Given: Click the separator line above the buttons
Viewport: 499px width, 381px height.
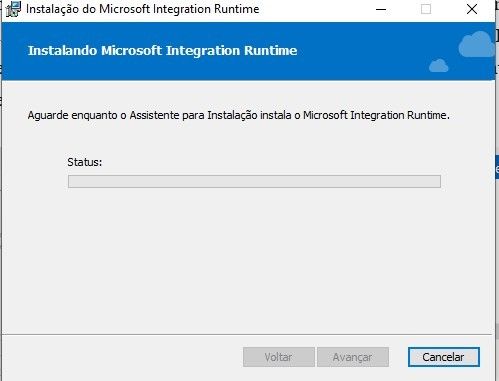Looking at the screenshot, I should click(247, 334).
